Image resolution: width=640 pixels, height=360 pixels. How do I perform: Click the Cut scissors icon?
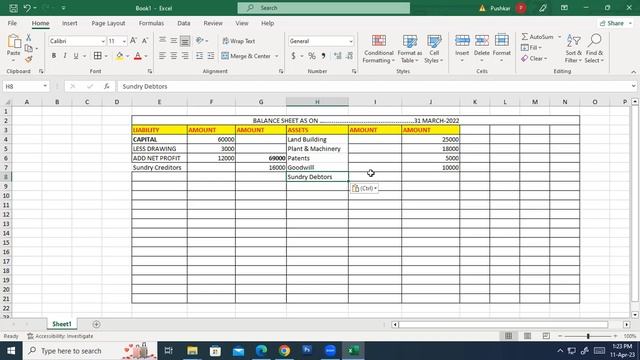(x=29, y=38)
